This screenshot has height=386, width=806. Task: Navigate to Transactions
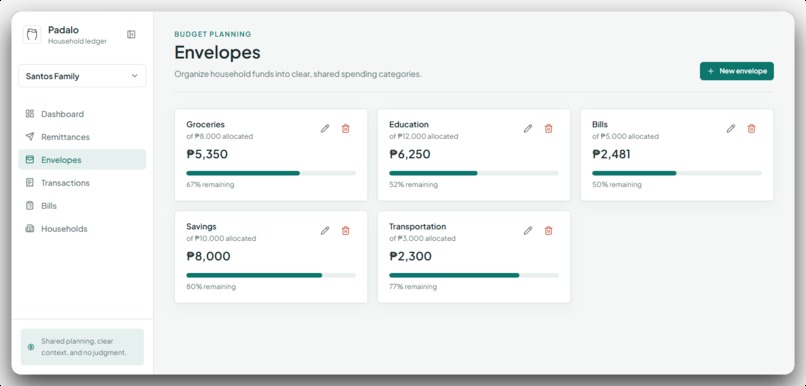tap(82, 182)
